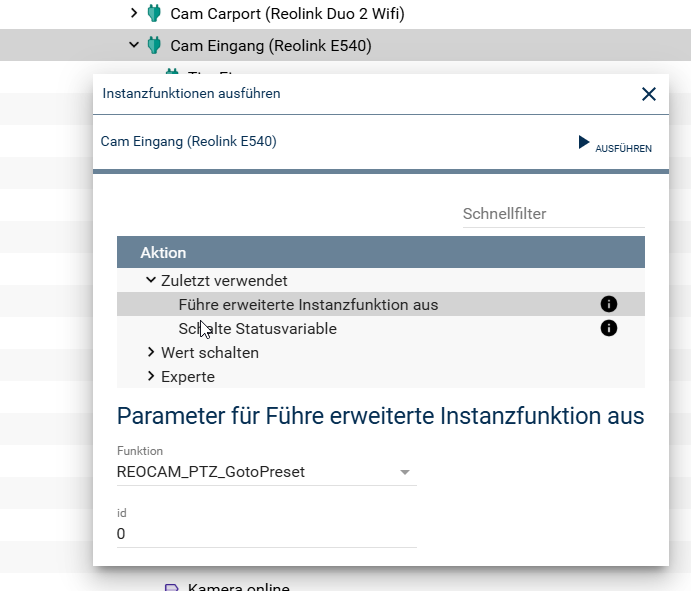
Task: Select Schalte Statusvariable action
Action: pyautogui.click(x=258, y=328)
